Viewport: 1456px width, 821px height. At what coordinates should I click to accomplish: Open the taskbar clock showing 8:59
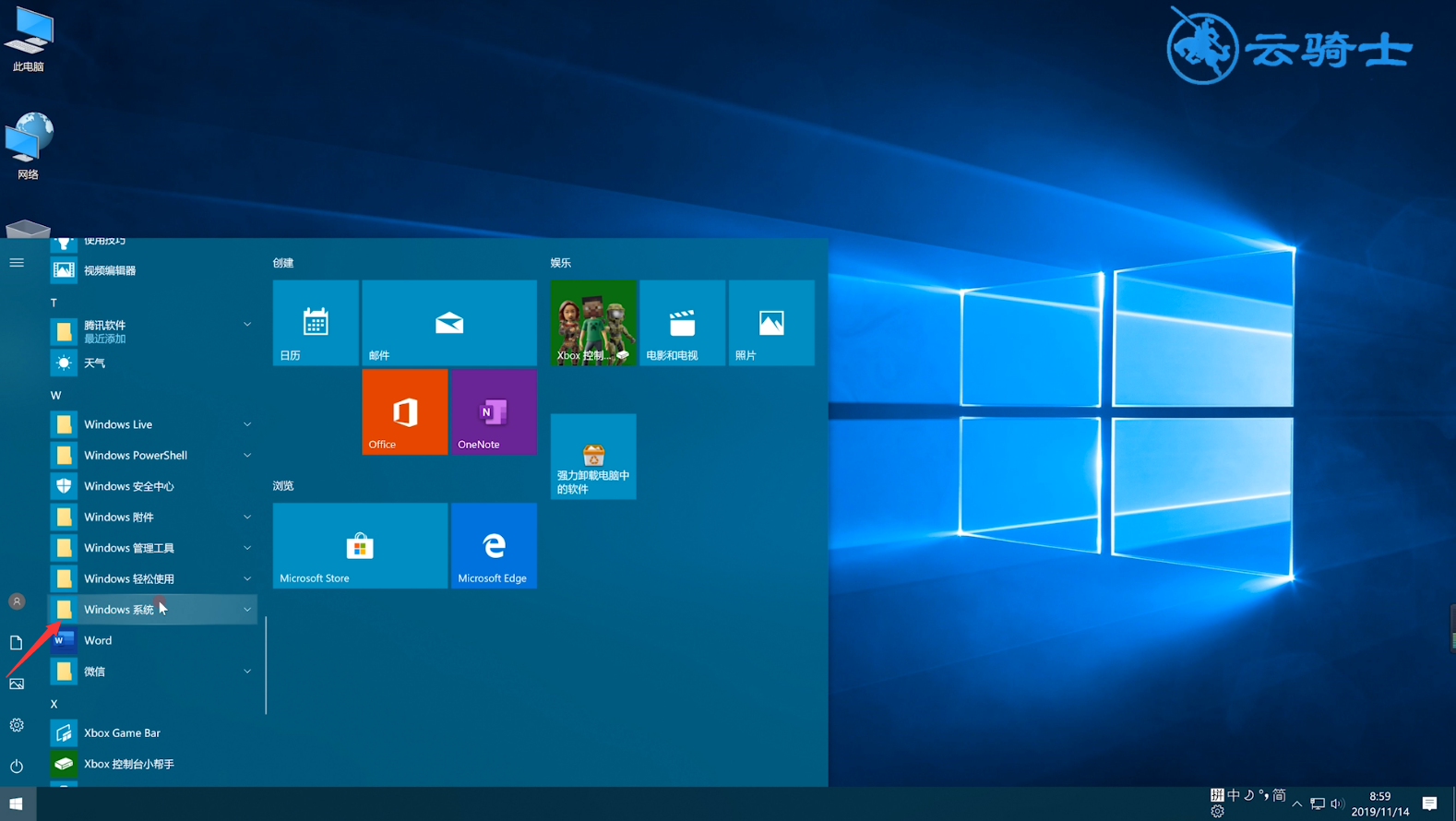click(x=1380, y=803)
